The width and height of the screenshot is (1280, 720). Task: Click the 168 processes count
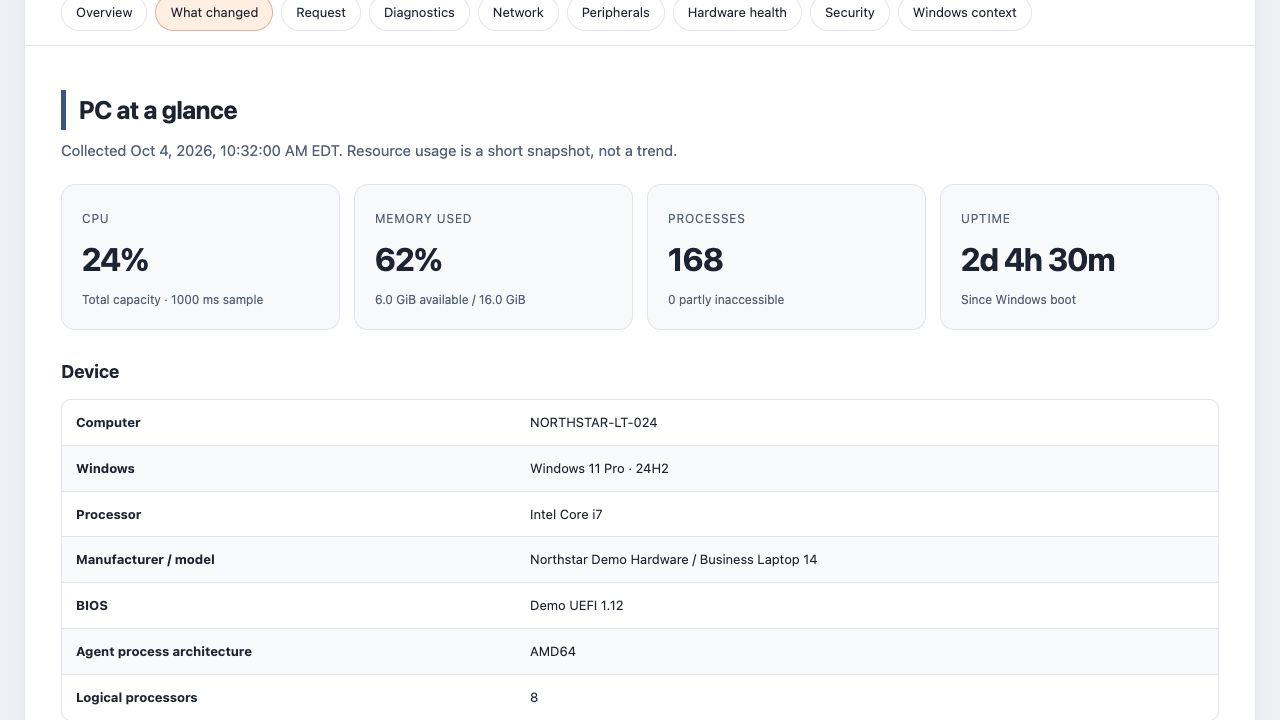(695, 260)
